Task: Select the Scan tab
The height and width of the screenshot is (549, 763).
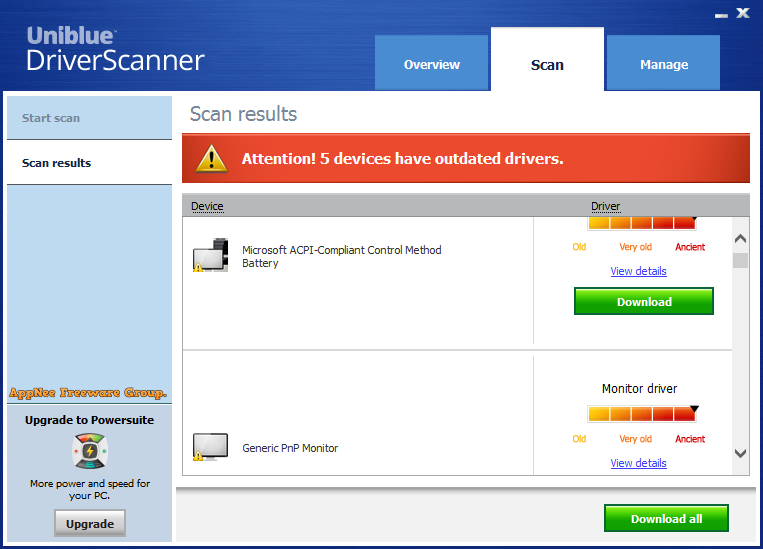Action: click(x=547, y=60)
